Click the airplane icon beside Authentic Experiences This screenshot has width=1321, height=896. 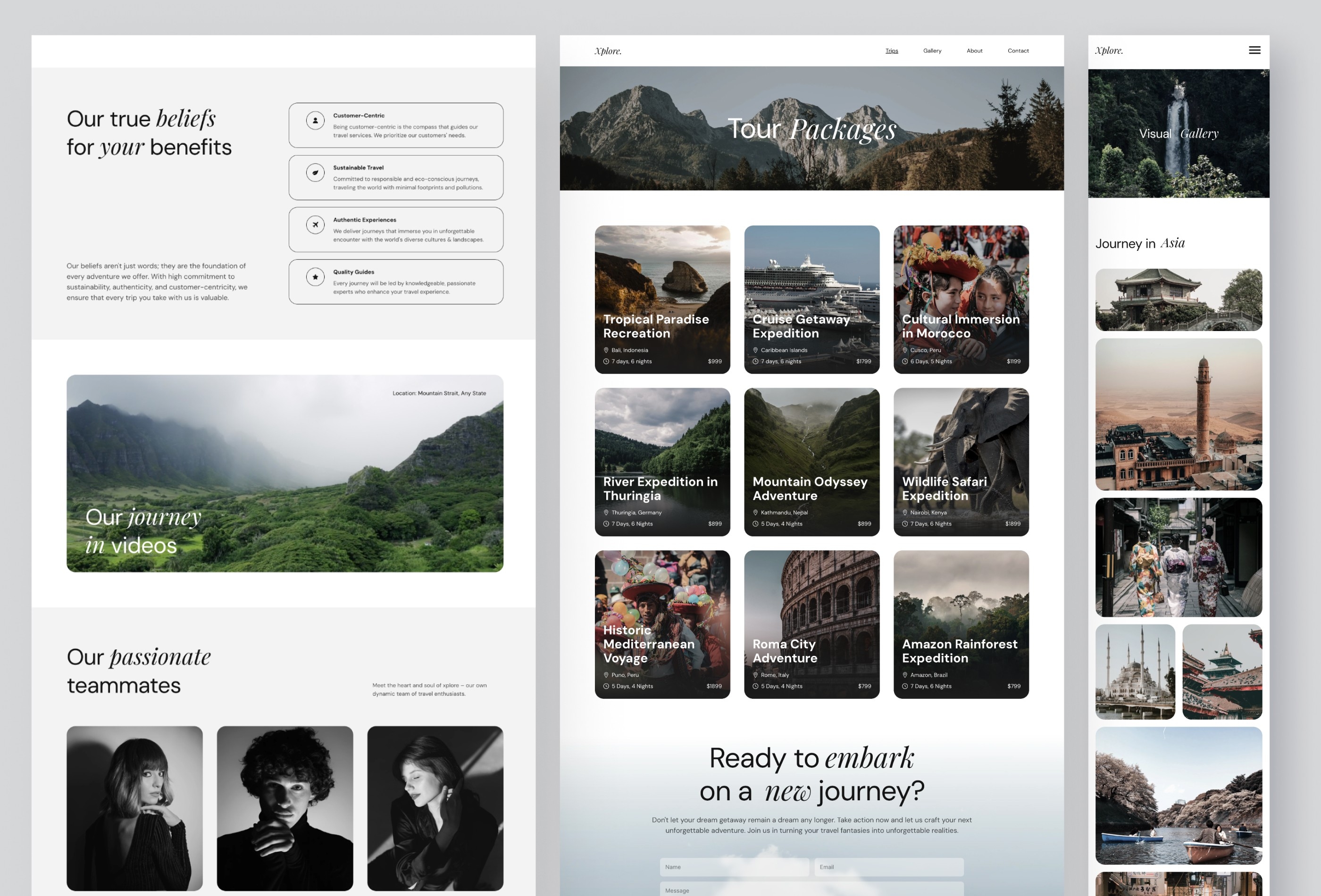pyautogui.click(x=316, y=225)
